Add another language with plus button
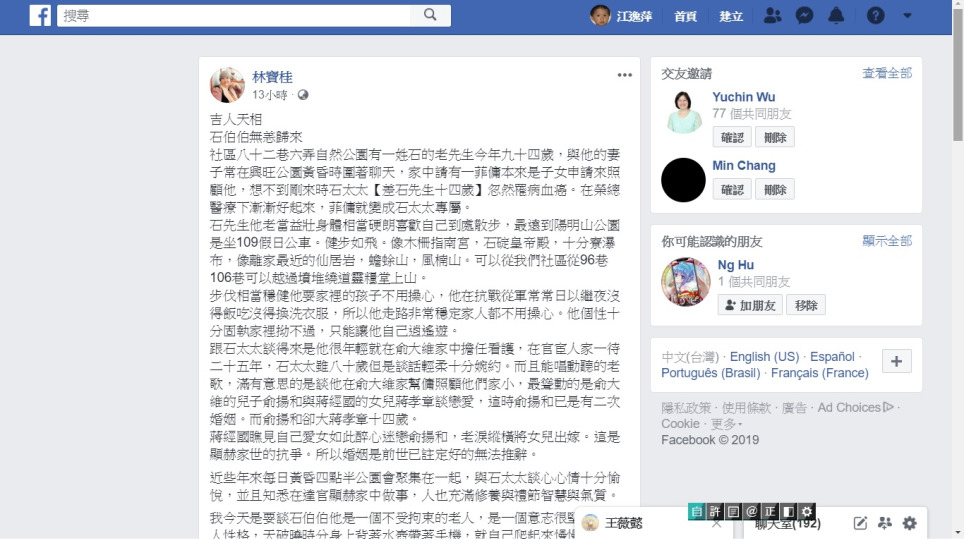The height and width of the screenshot is (540, 964). (x=896, y=361)
